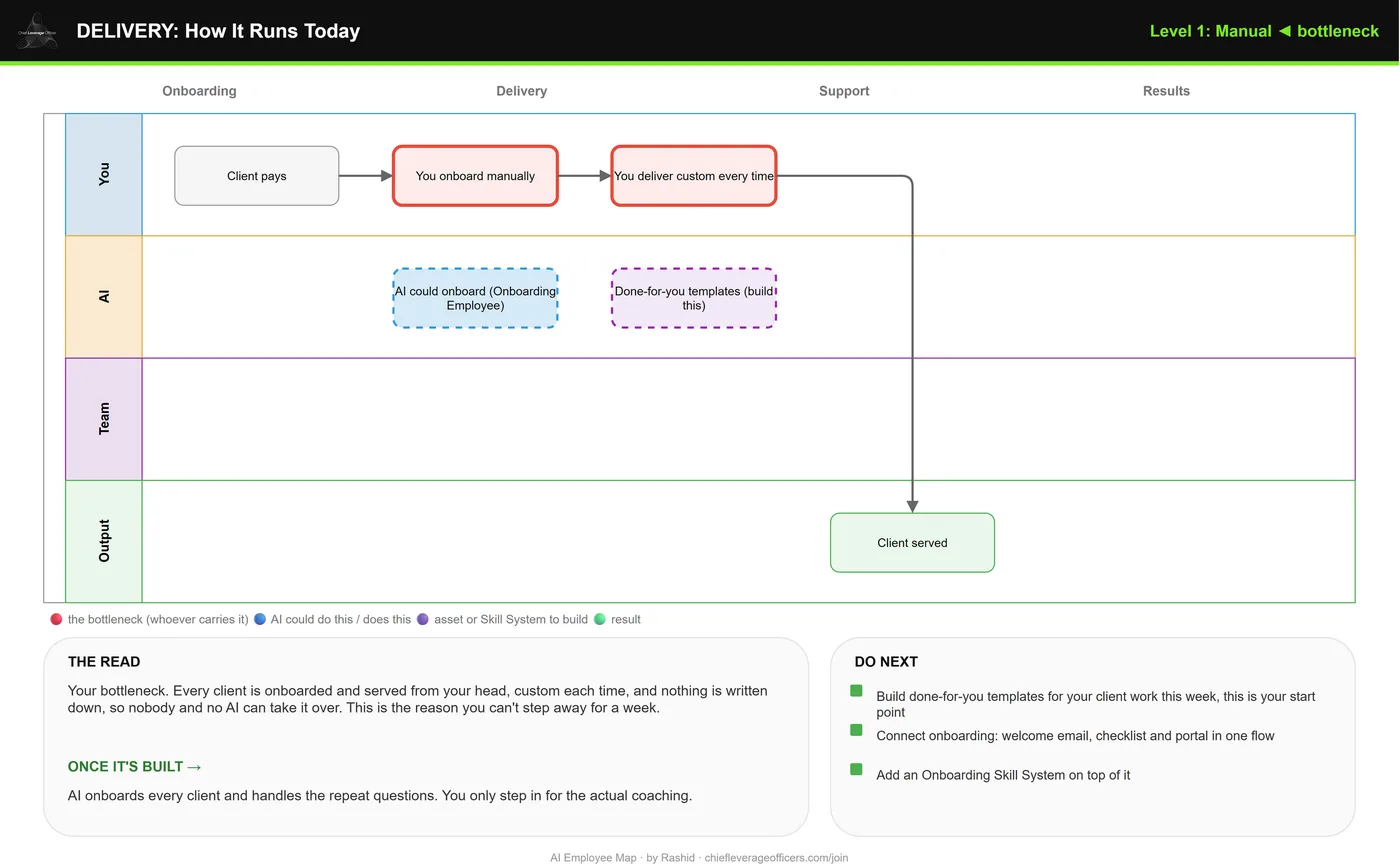Select the purple Skill System legend dot

point(423,619)
